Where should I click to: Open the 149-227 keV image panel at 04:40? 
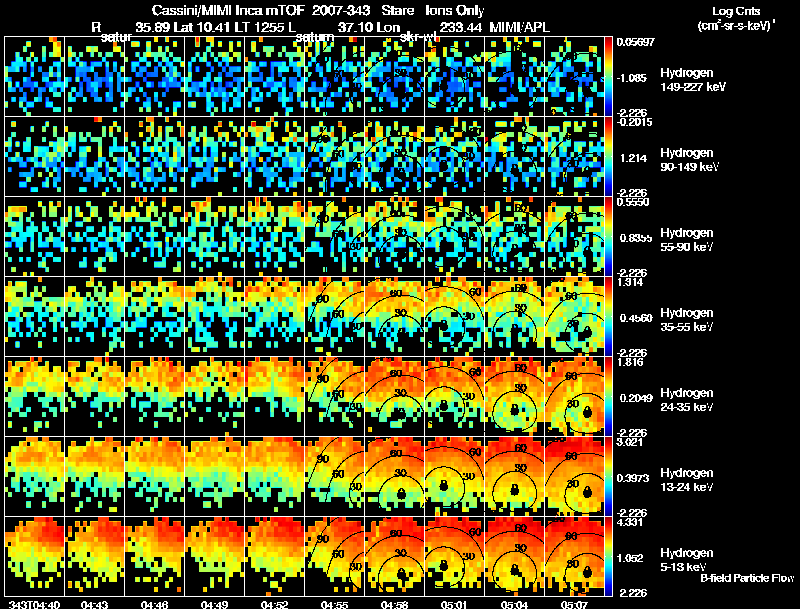pos(34,76)
